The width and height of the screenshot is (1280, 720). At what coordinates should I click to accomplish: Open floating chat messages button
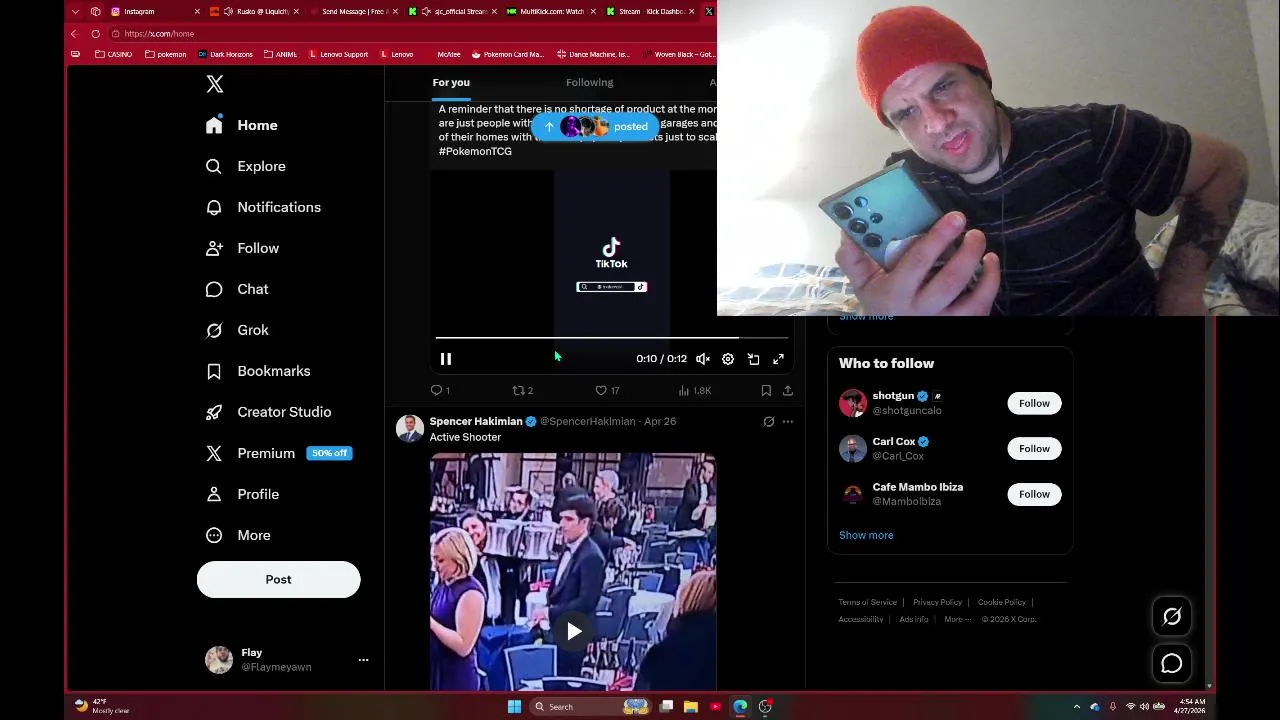coord(1172,664)
